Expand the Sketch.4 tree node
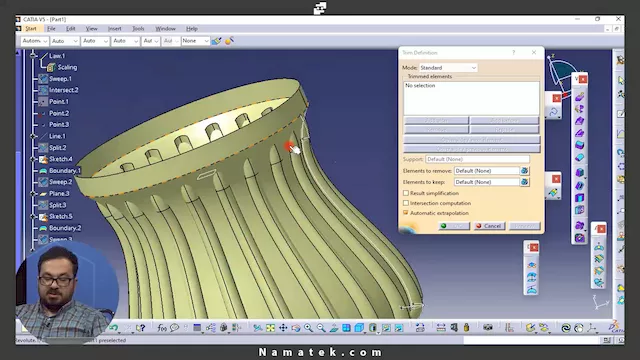This screenshot has width=640, height=360. point(34,159)
